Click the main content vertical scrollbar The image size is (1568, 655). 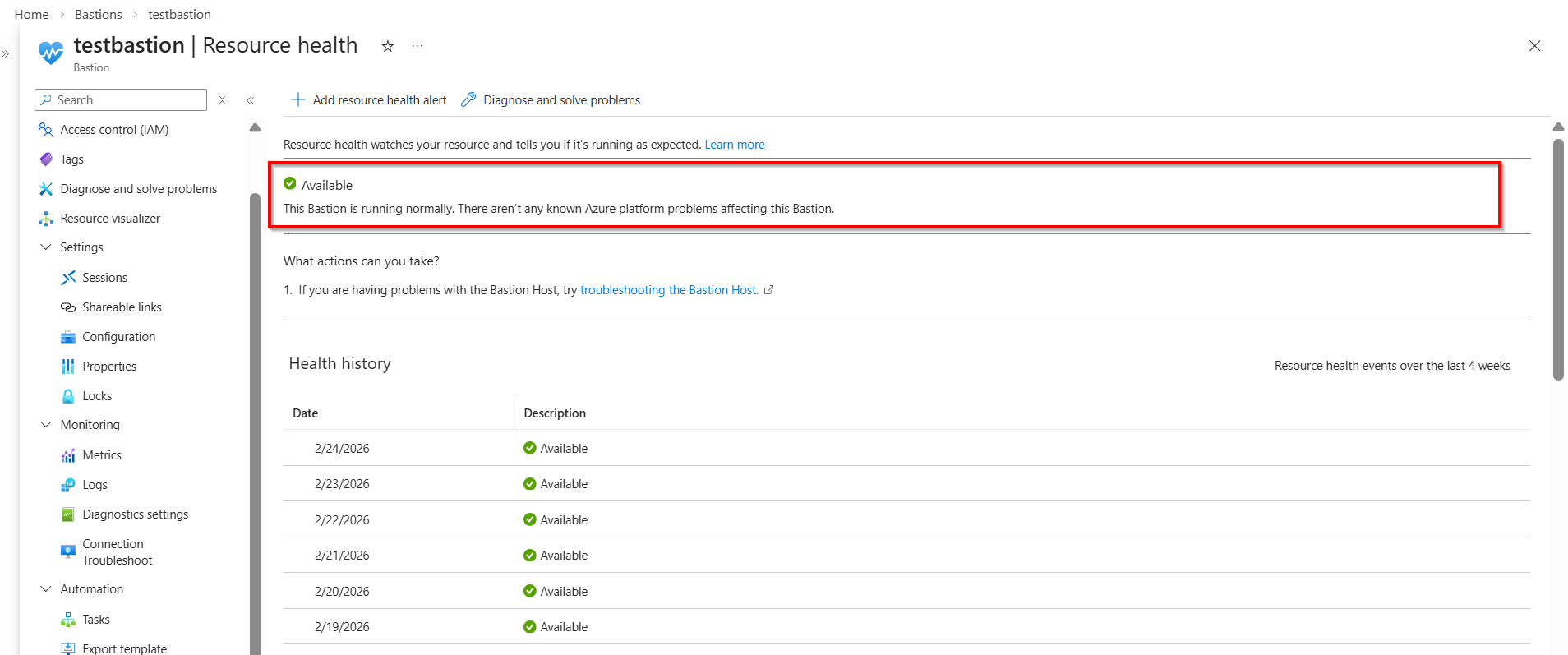point(1558,260)
